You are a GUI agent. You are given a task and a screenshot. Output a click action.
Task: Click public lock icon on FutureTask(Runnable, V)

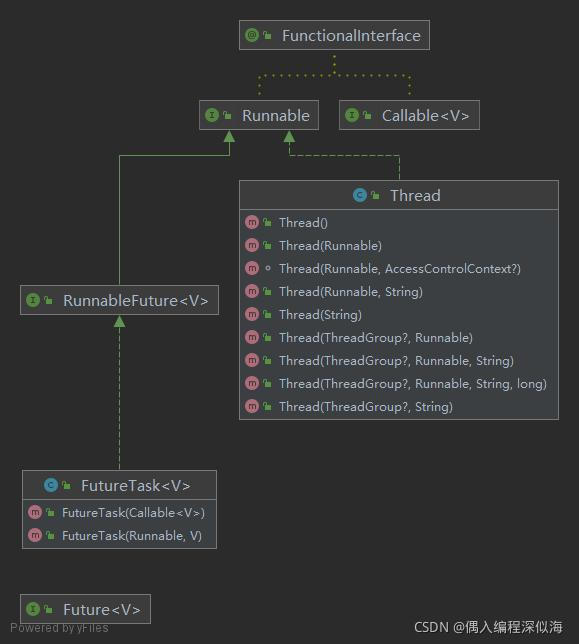(51, 536)
